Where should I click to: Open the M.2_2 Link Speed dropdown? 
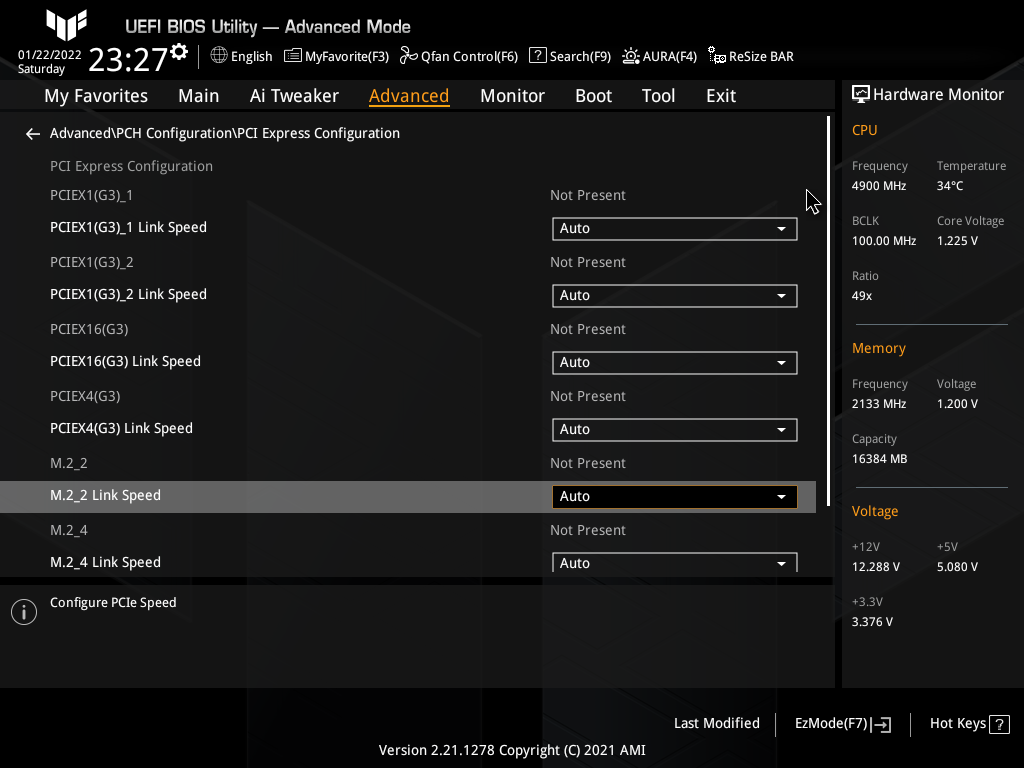pyautogui.click(x=674, y=497)
